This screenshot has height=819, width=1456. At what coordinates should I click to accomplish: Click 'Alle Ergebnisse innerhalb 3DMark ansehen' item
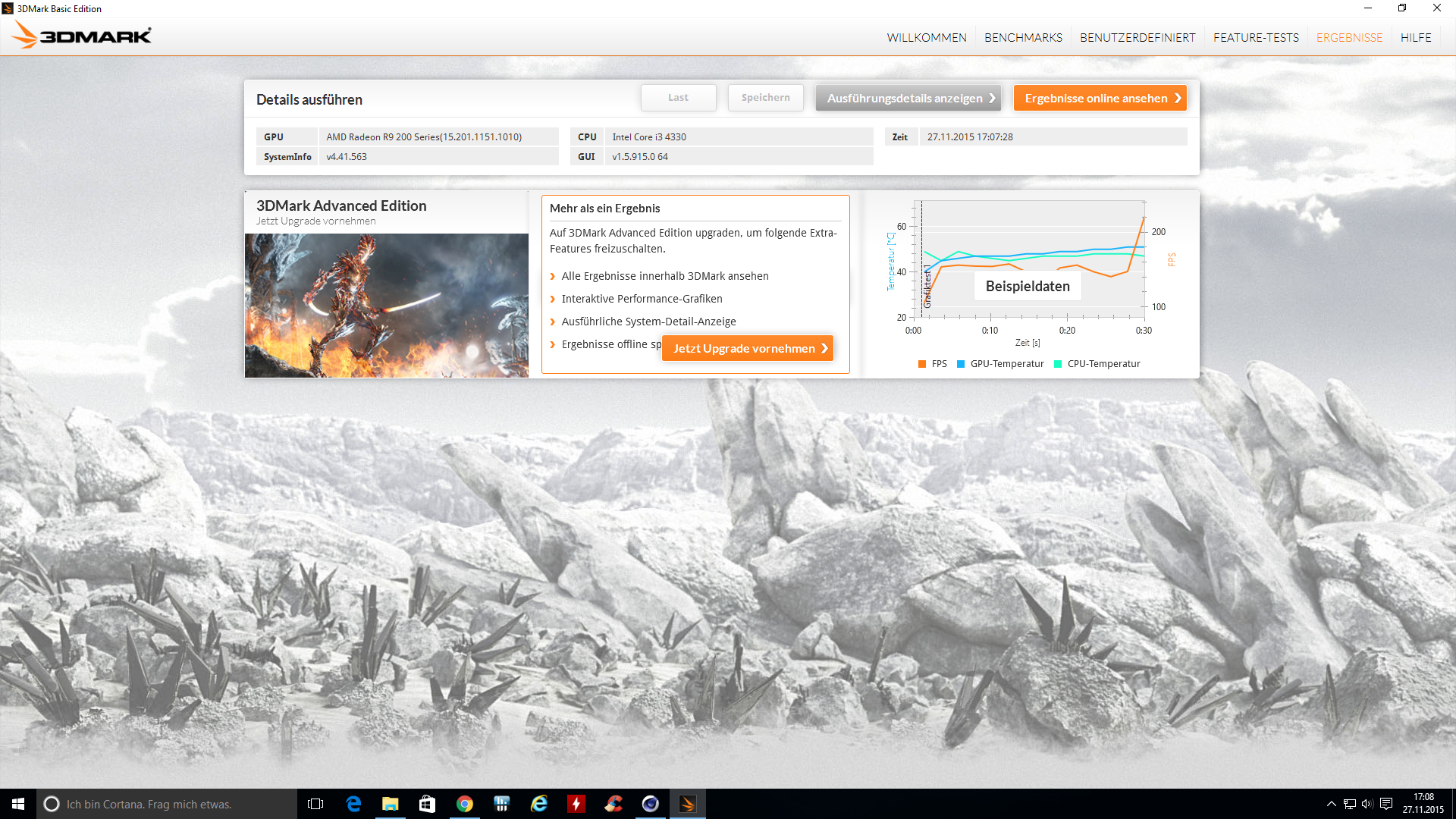(x=665, y=276)
